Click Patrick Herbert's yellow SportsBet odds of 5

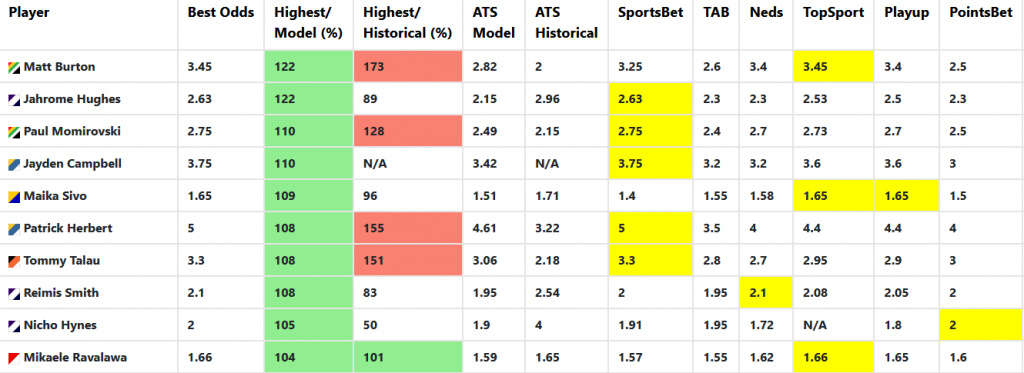651,229
